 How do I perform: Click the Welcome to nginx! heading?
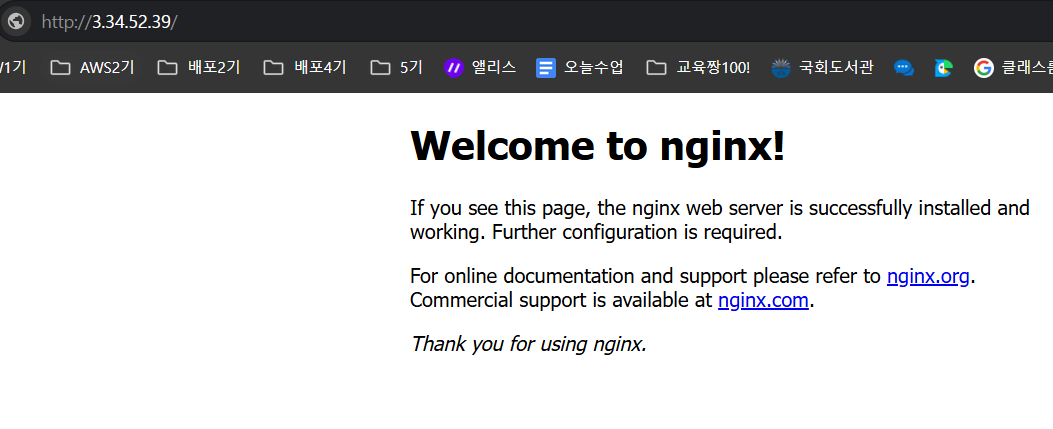(597, 146)
